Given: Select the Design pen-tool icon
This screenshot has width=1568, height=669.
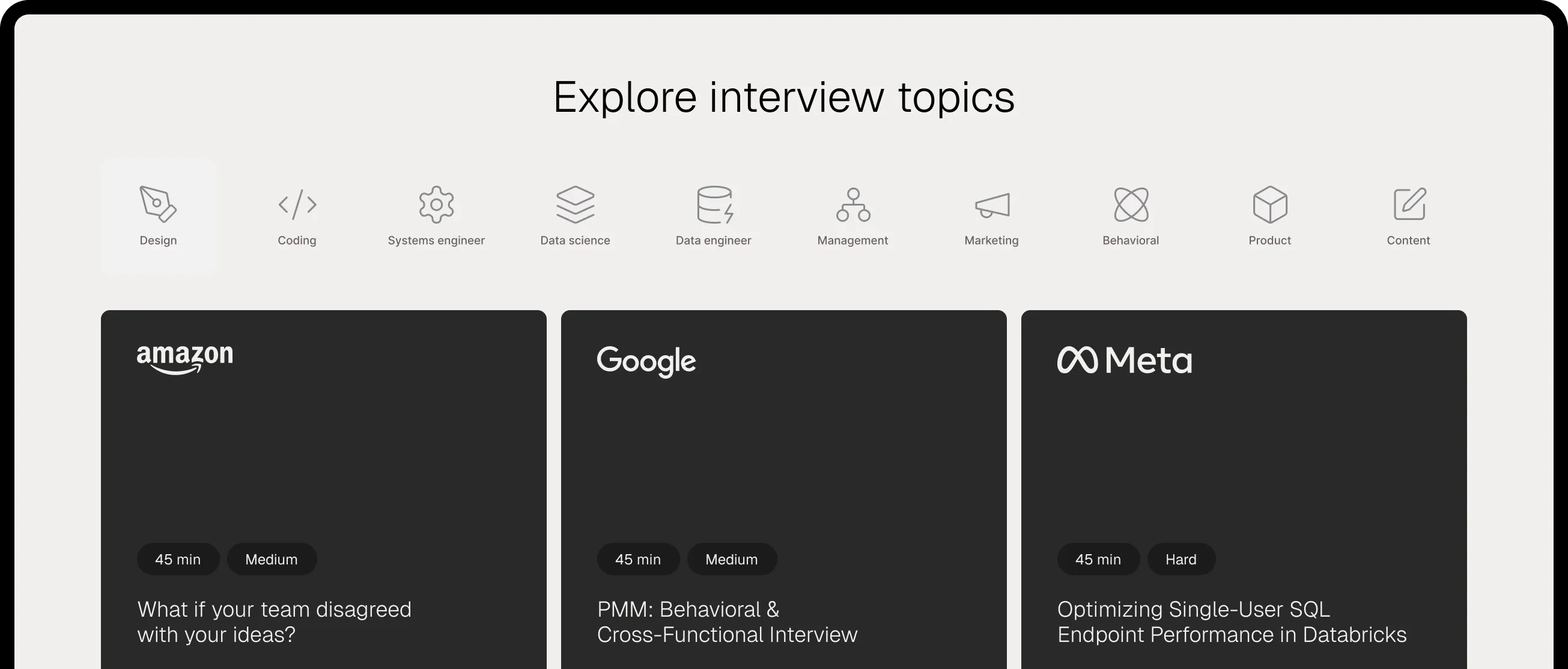Looking at the screenshot, I should [157, 204].
